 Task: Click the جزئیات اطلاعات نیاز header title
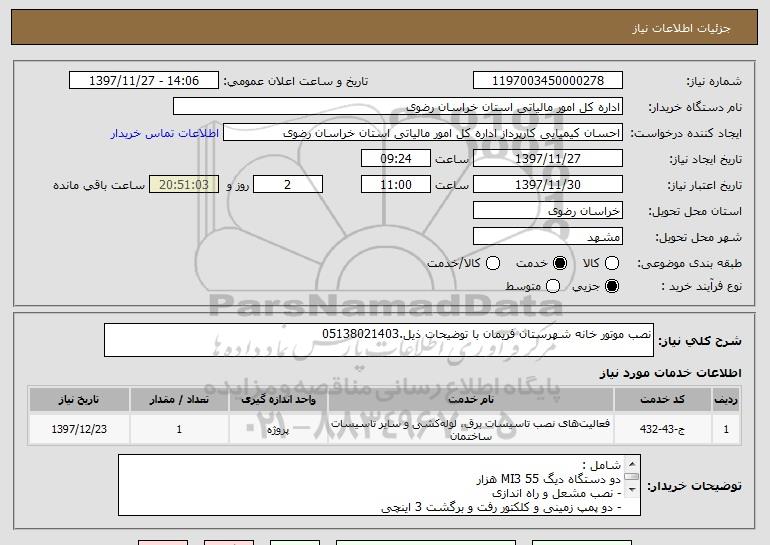[681, 28]
